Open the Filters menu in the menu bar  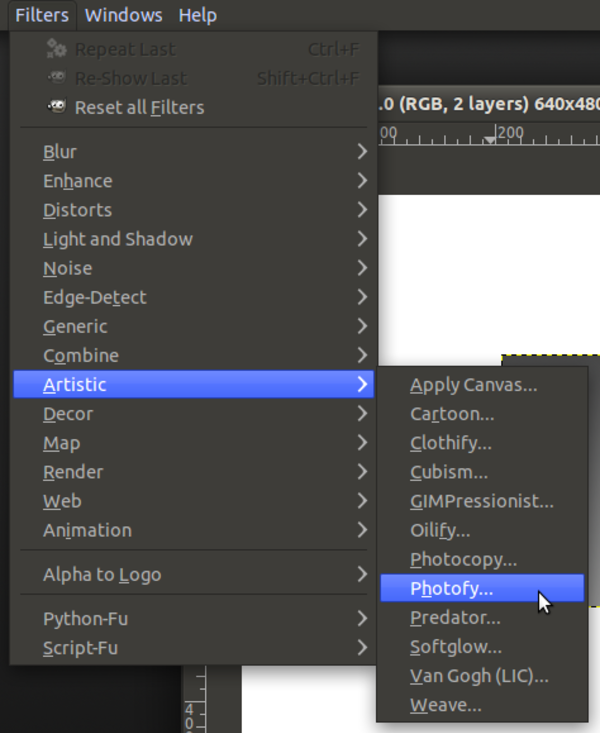pyautogui.click(x=42, y=15)
